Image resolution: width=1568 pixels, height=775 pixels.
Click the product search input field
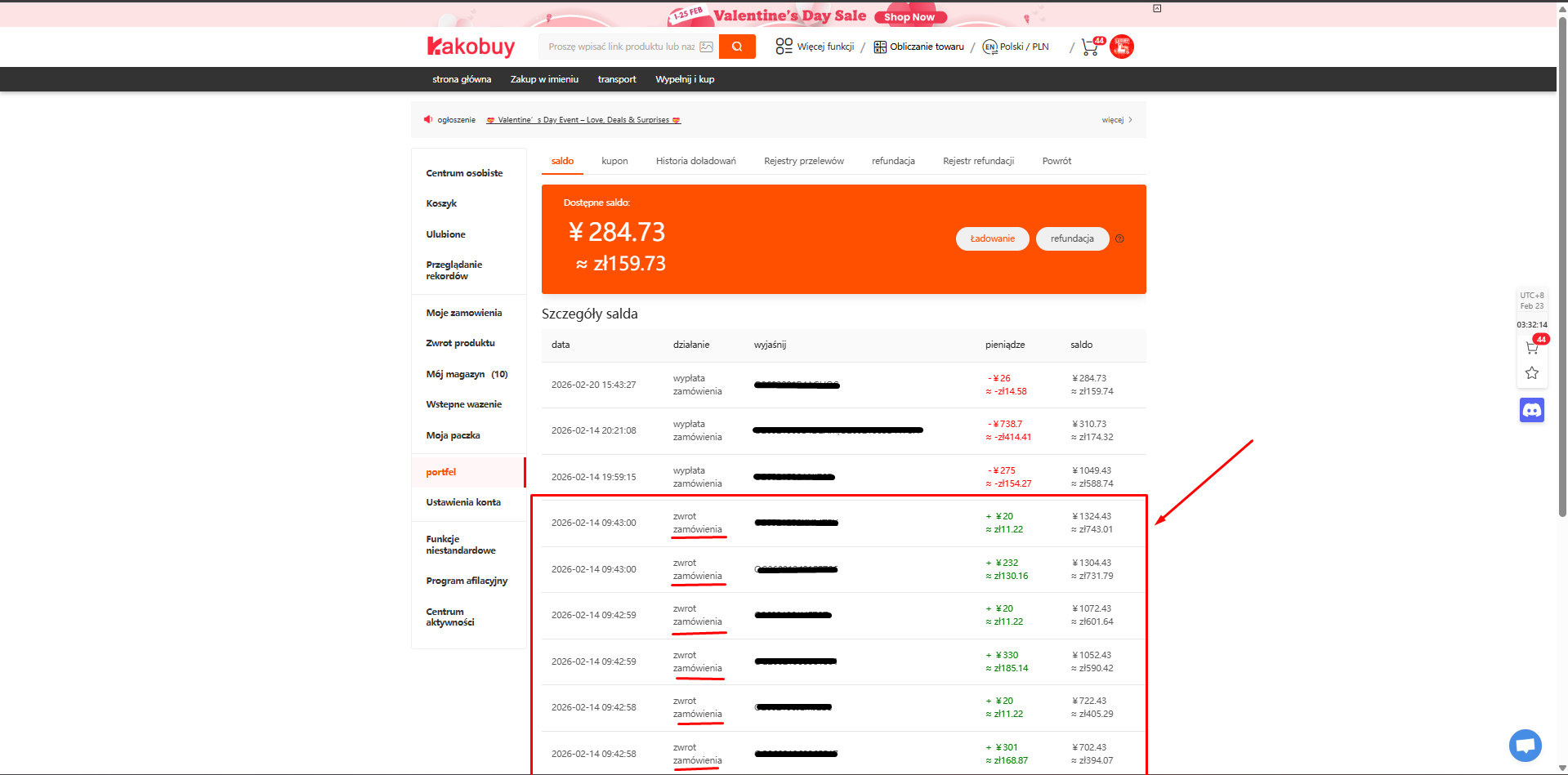click(x=623, y=47)
